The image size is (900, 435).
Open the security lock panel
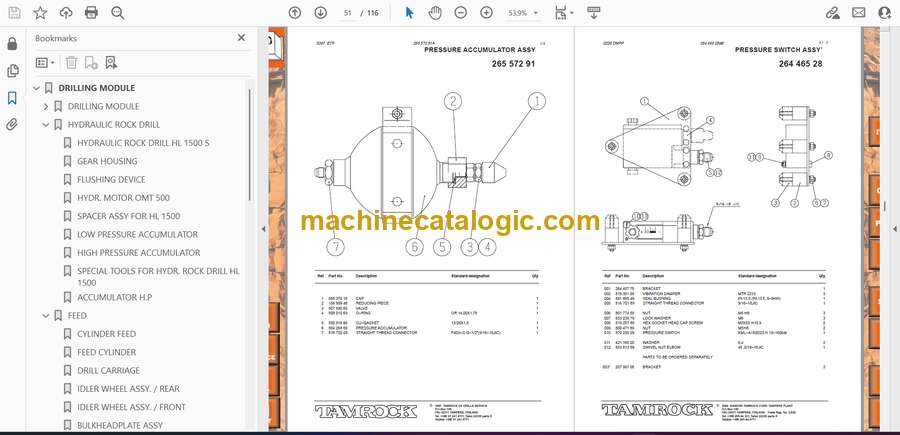coord(12,44)
